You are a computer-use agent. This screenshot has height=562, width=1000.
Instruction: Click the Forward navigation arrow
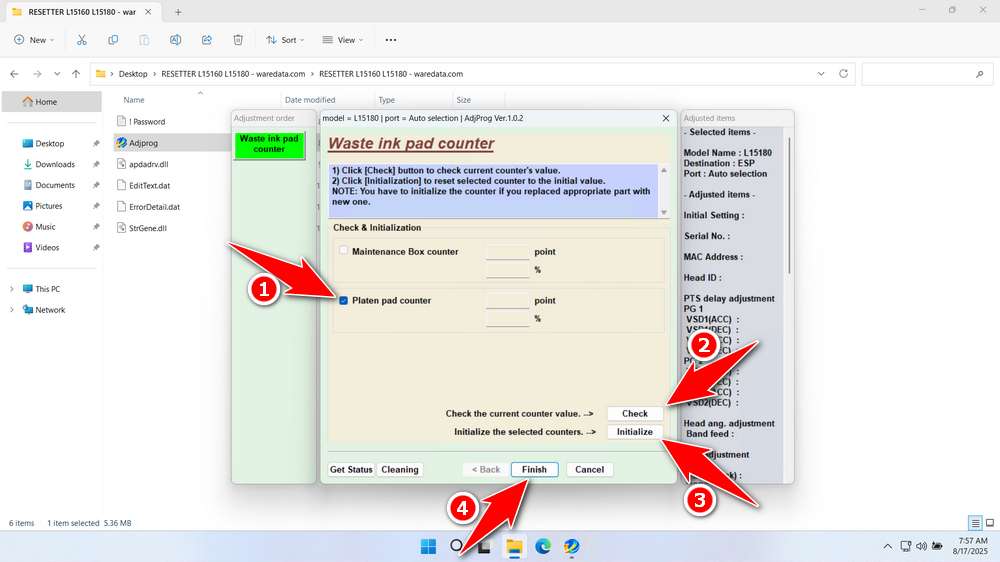coord(37,74)
